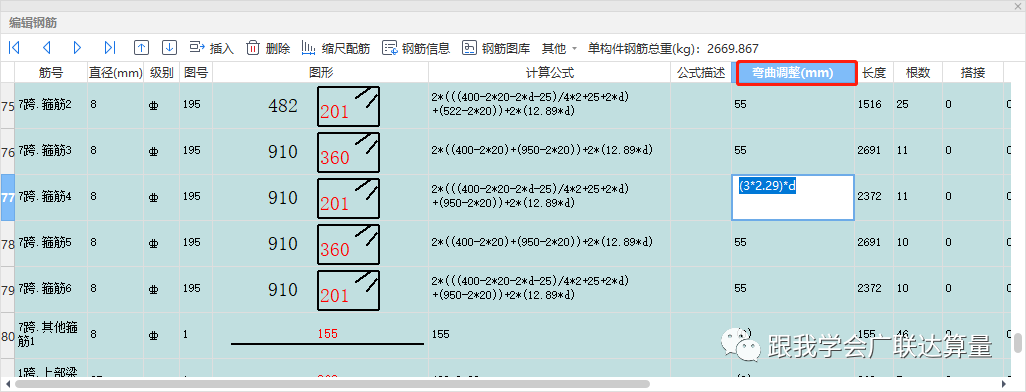Click the 7跨.箍筋3 name cell
Viewport: 1026px width, 392px height.
click(x=51, y=151)
